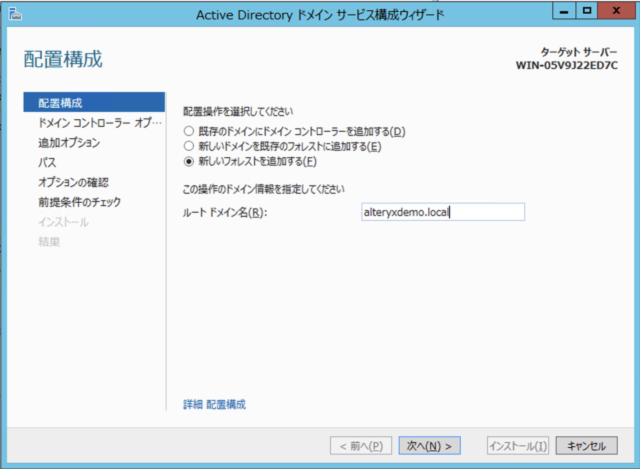Minimize the wizard window
Screen dimensions: 640x469
[564, 11]
